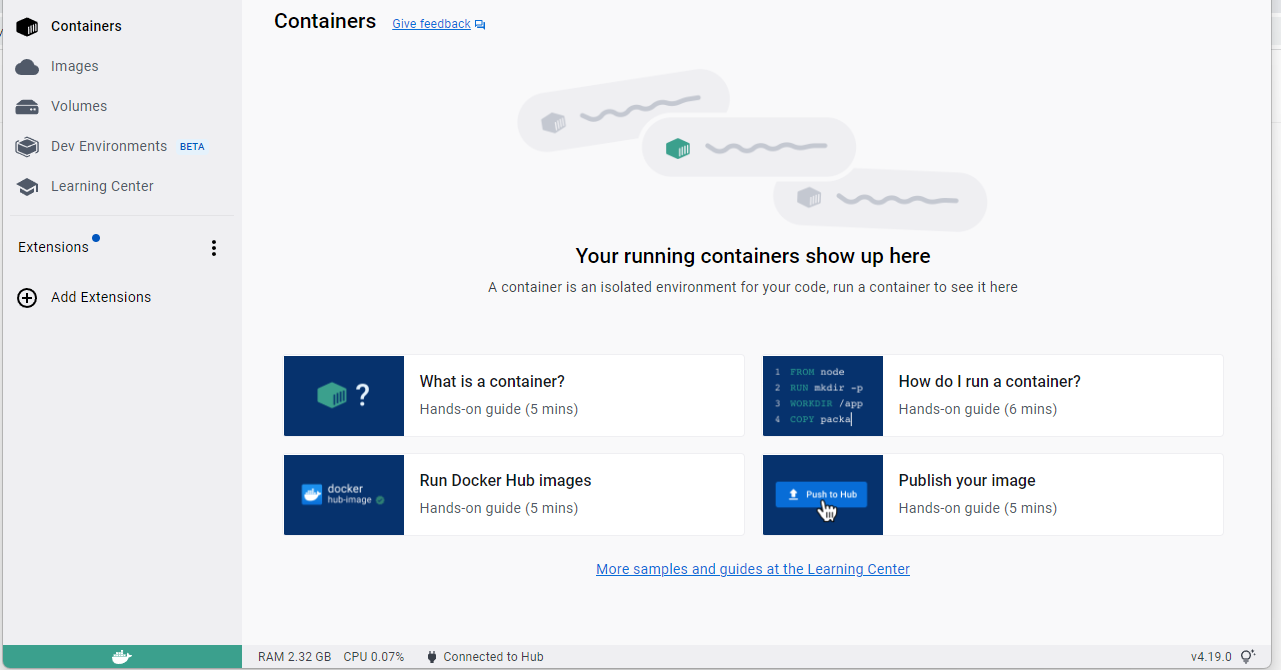Screen dimensions: 1281x670
Task: Click the CPU 0.07% status
Action: tap(374, 657)
